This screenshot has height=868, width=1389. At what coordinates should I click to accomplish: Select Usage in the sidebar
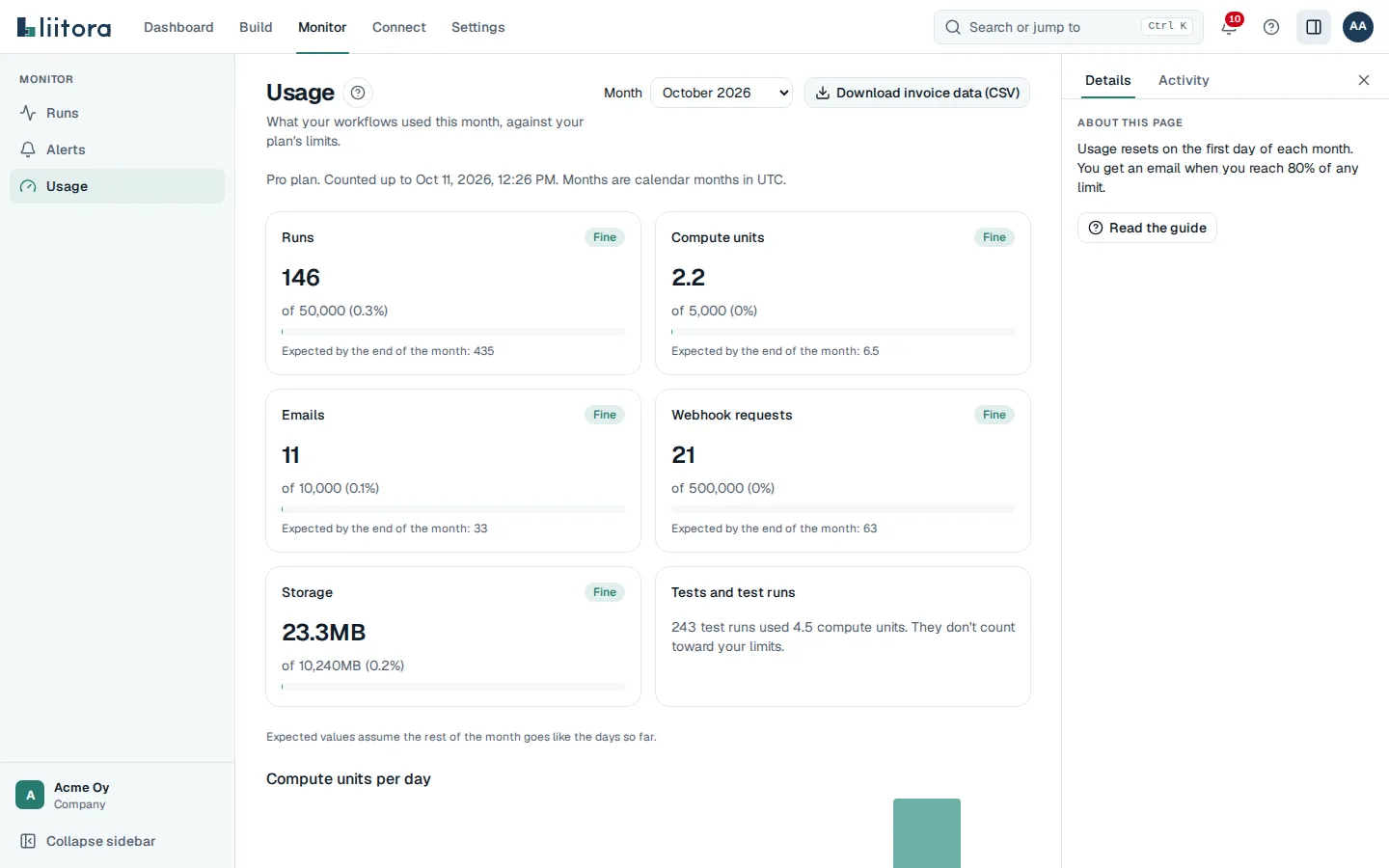tap(117, 186)
